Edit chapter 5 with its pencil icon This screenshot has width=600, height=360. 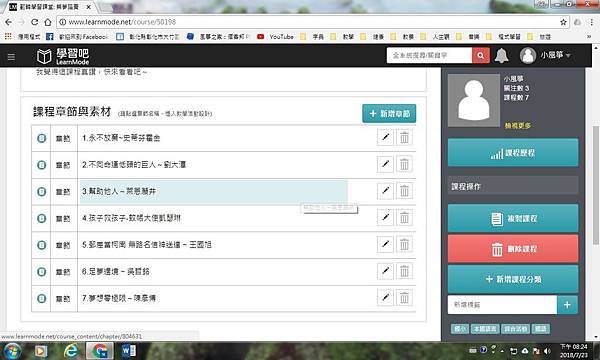coord(385,244)
